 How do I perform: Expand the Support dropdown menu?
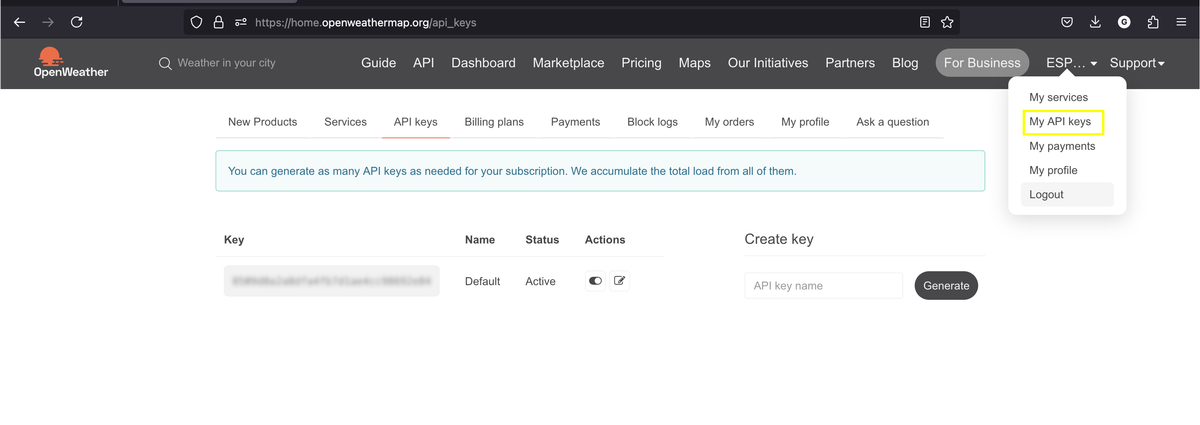1137,63
